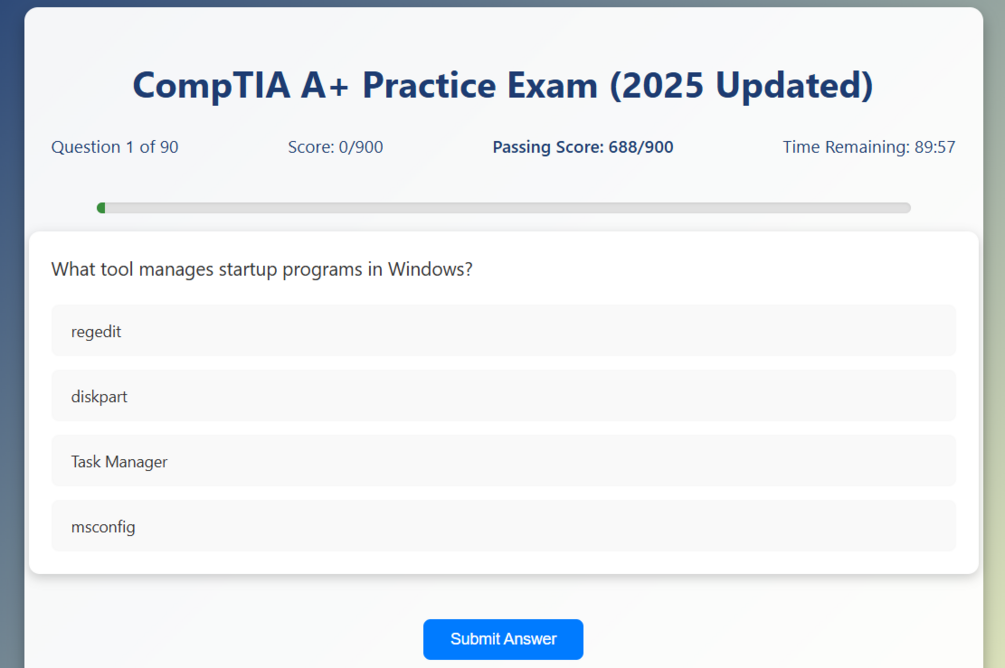Select the msconfig answer option
This screenshot has height=668, width=1005.
click(x=503, y=526)
